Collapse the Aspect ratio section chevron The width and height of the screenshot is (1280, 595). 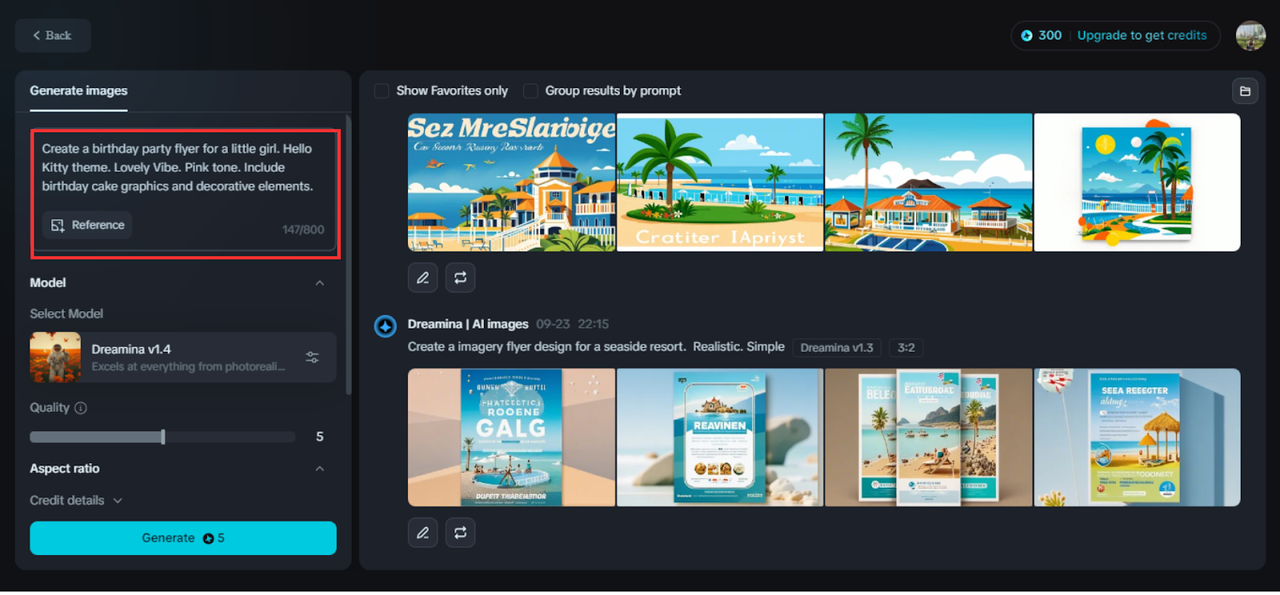320,469
